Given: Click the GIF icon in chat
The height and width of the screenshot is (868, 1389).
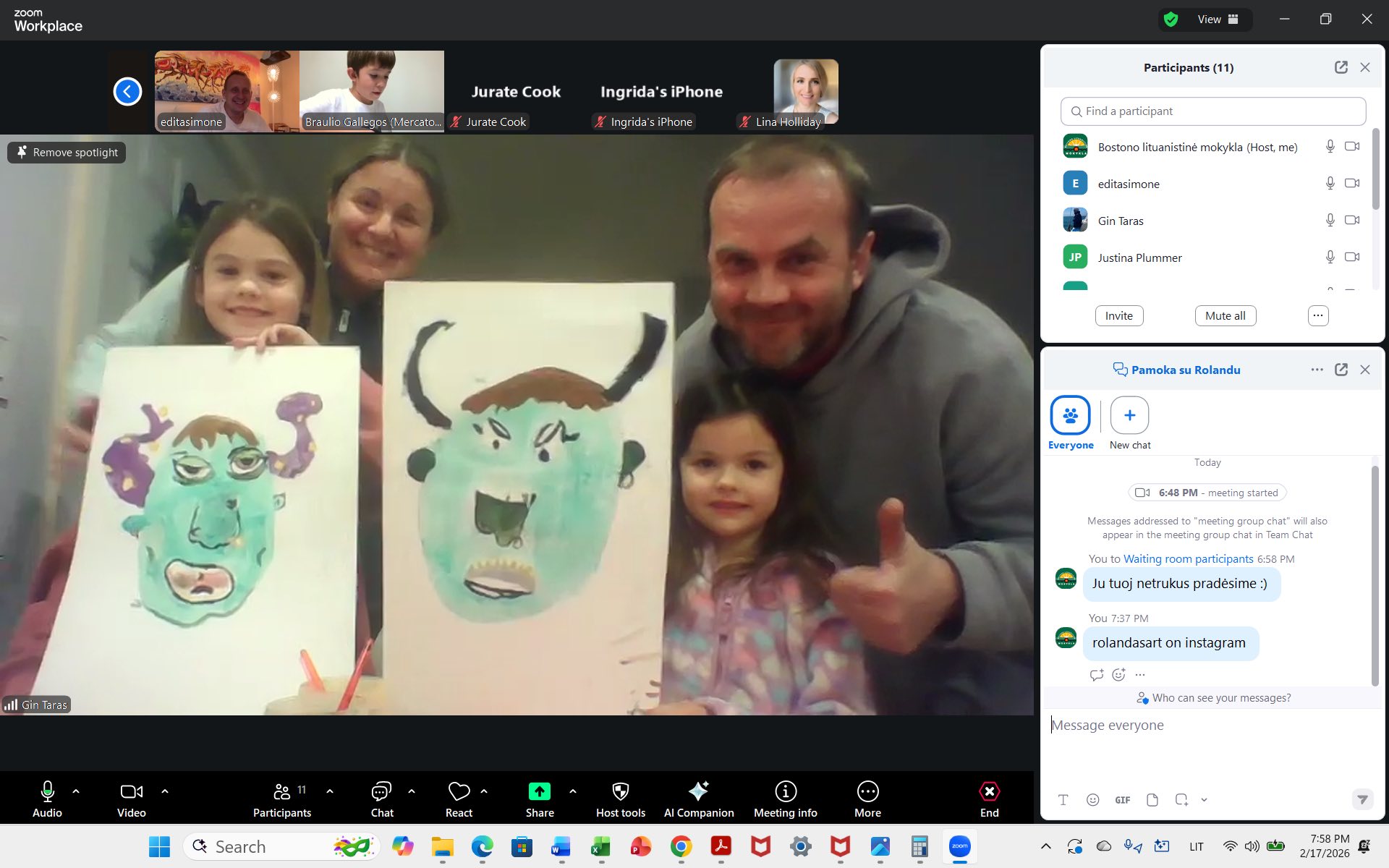Looking at the screenshot, I should pos(1122,800).
